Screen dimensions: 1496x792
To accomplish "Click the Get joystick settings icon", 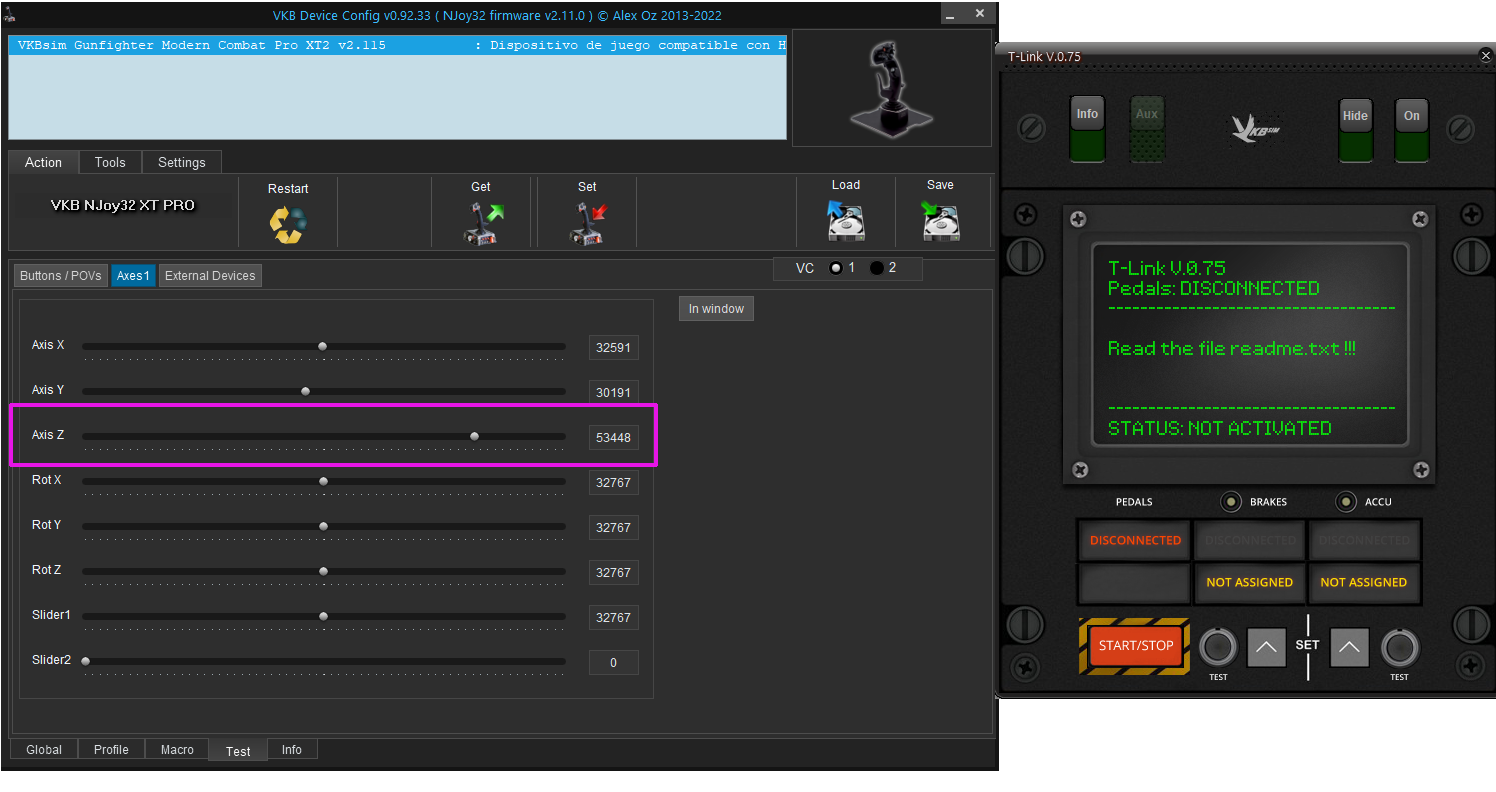I will (x=484, y=223).
